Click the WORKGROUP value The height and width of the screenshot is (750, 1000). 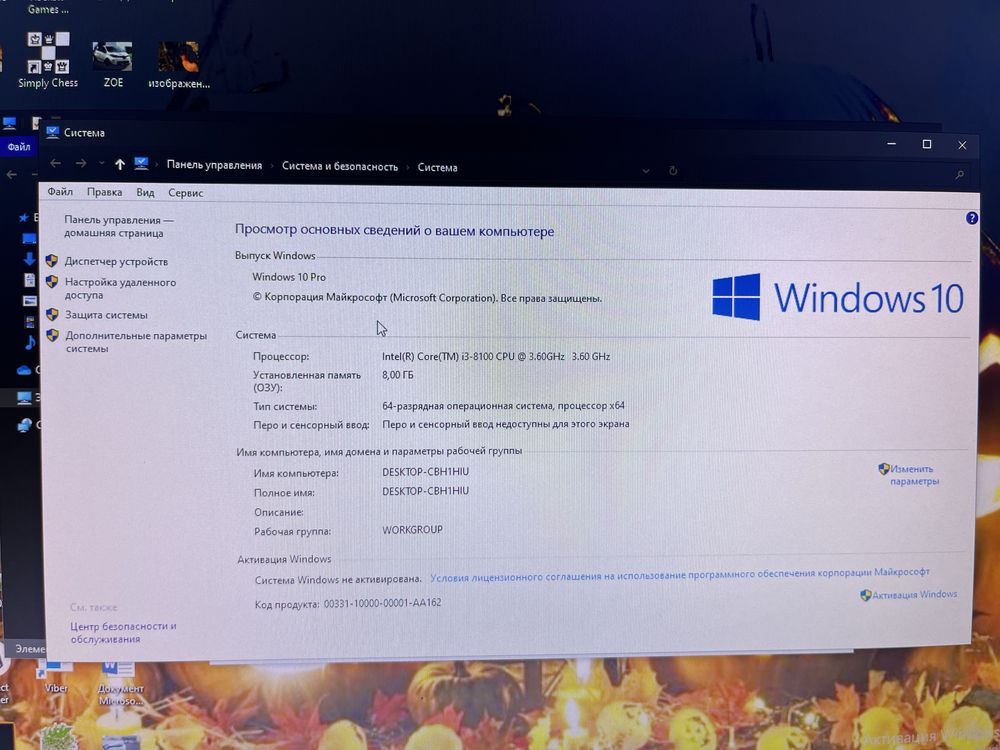[x=412, y=529]
